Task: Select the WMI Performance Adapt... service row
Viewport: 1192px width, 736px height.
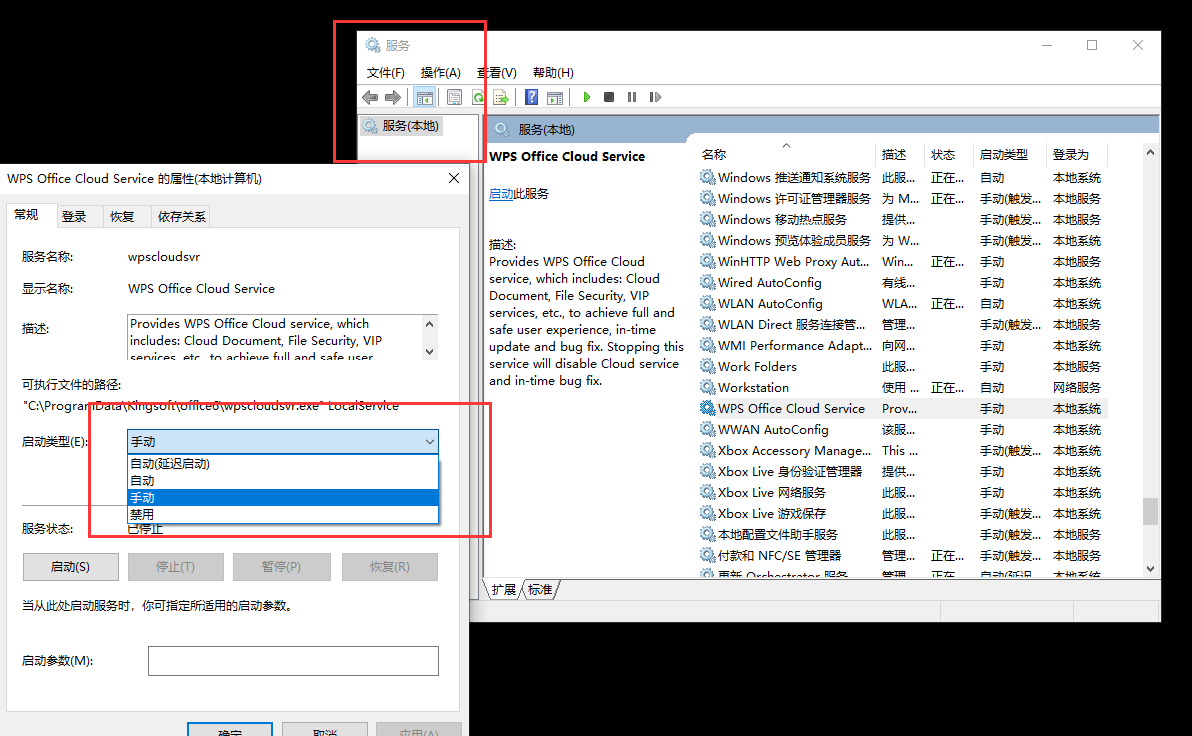Action: pyautogui.click(x=902, y=346)
